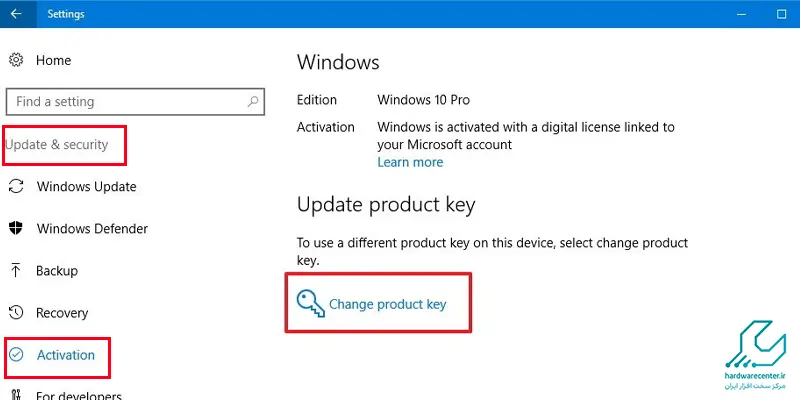
Task: Click the Windows Defender shield icon
Action: (16, 229)
